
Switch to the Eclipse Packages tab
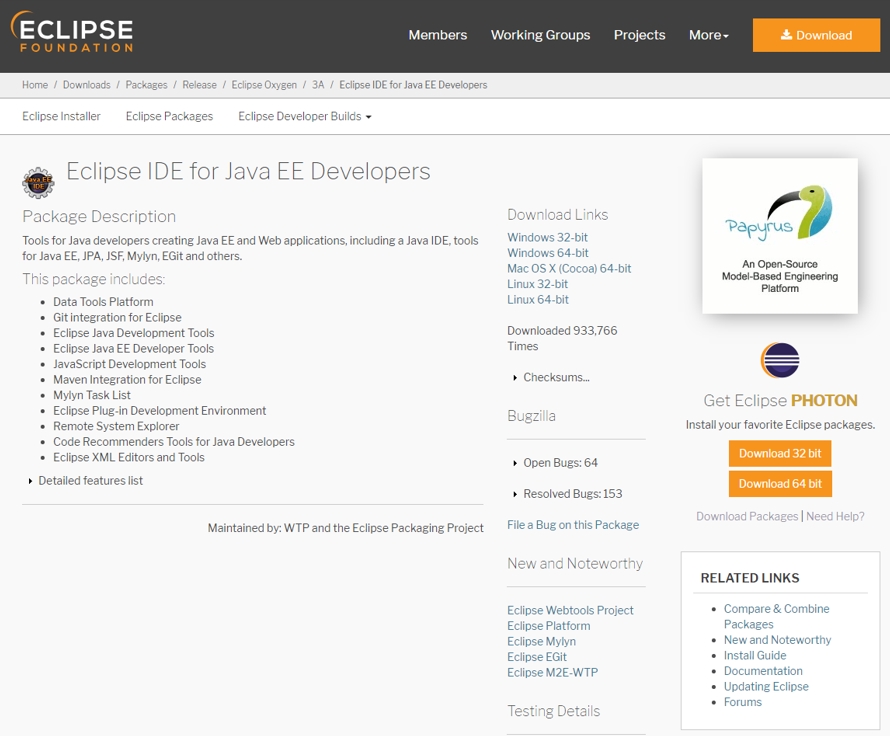point(169,116)
